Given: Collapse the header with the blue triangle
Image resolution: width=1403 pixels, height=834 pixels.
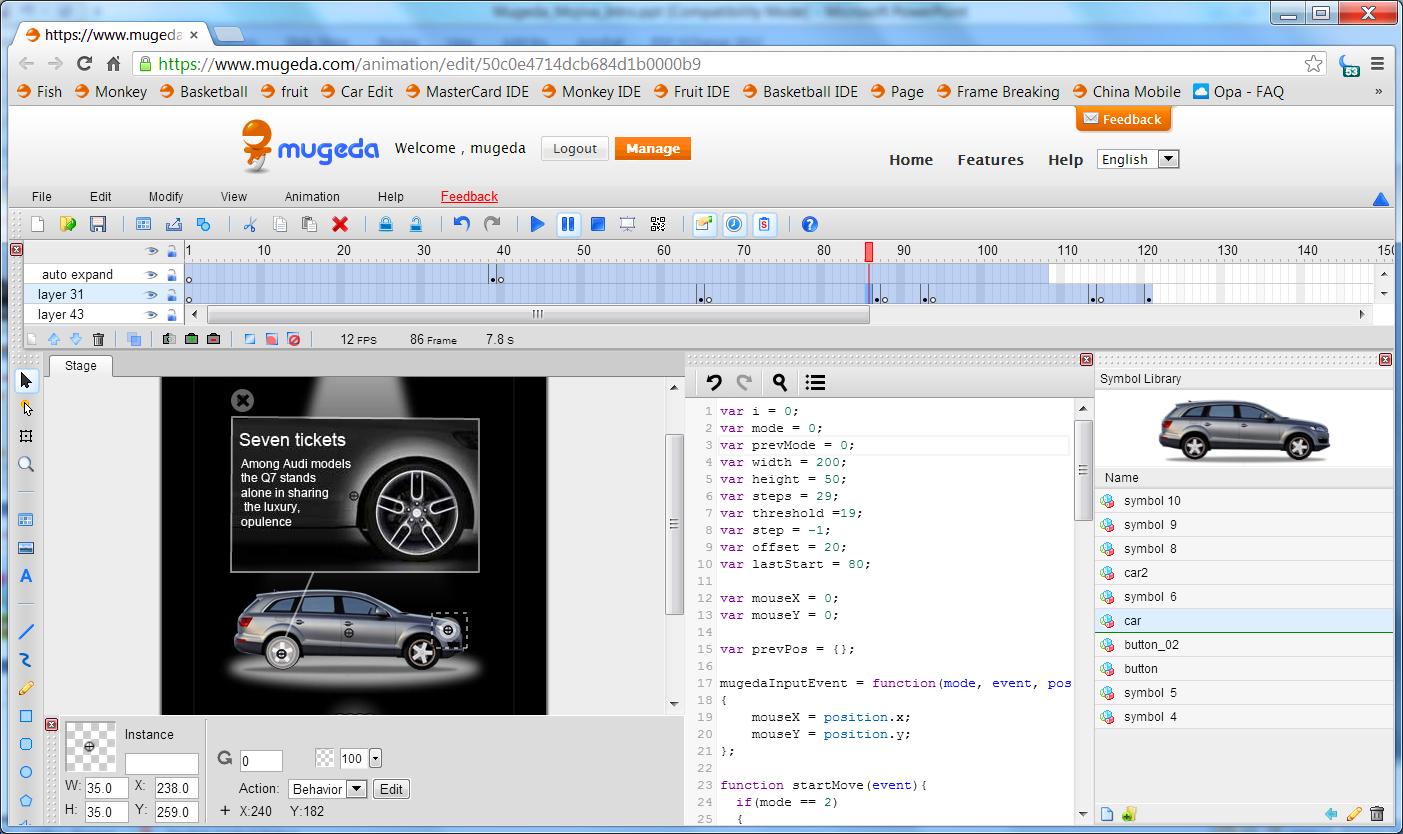Looking at the screenshot, I should pos(1381,199).
